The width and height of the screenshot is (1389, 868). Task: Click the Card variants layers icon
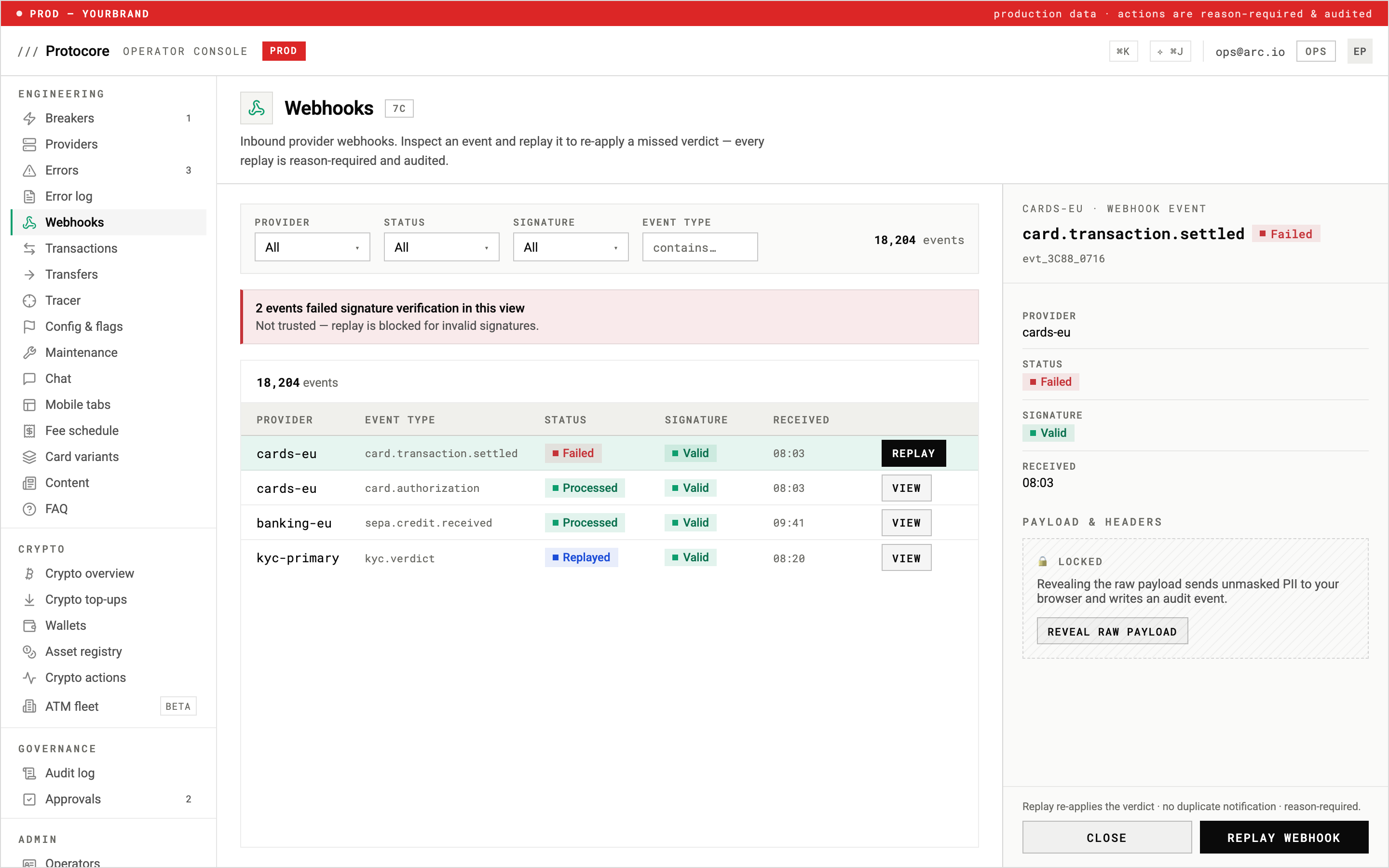(x=29, y=457)
